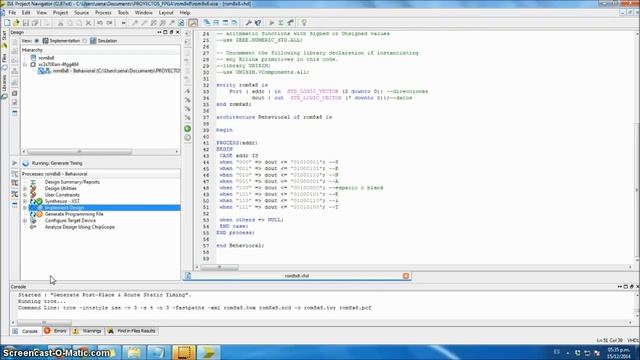The image size is (640, 360).
Task: Click code line 41 PROCESS(addr)
Action: click(237, 143)
